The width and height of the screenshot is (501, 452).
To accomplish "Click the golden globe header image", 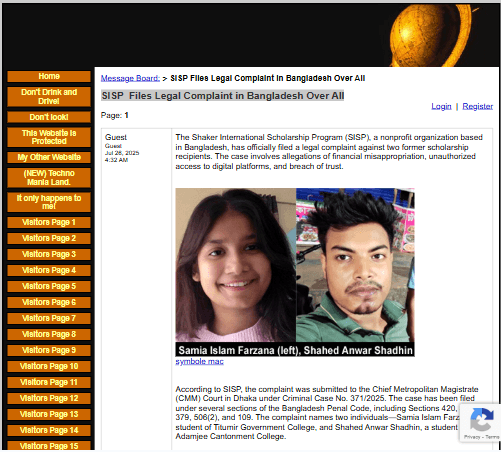I will [x=432, y=35].
